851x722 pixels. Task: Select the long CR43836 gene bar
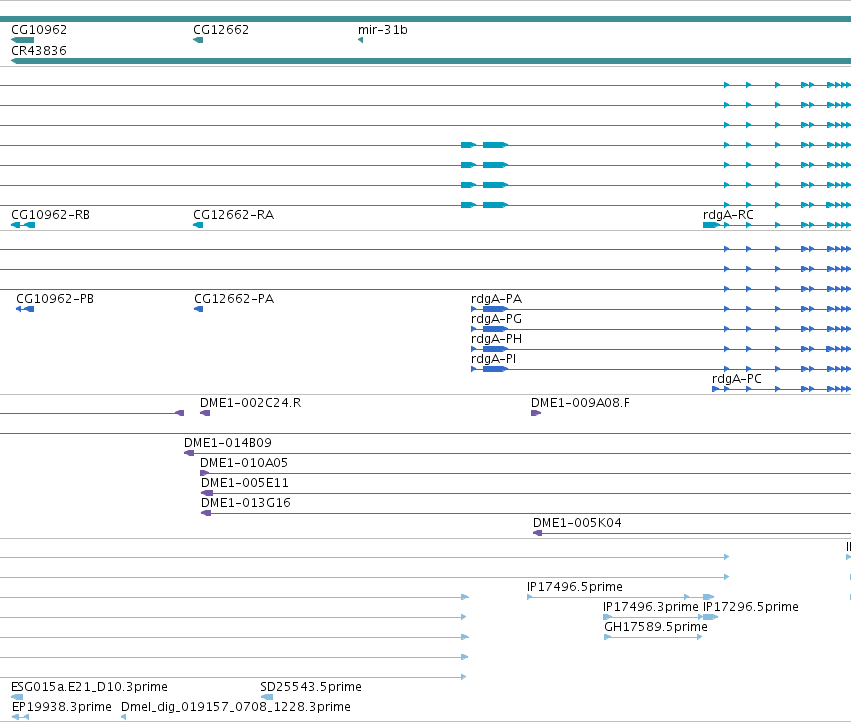click(431, 61)
